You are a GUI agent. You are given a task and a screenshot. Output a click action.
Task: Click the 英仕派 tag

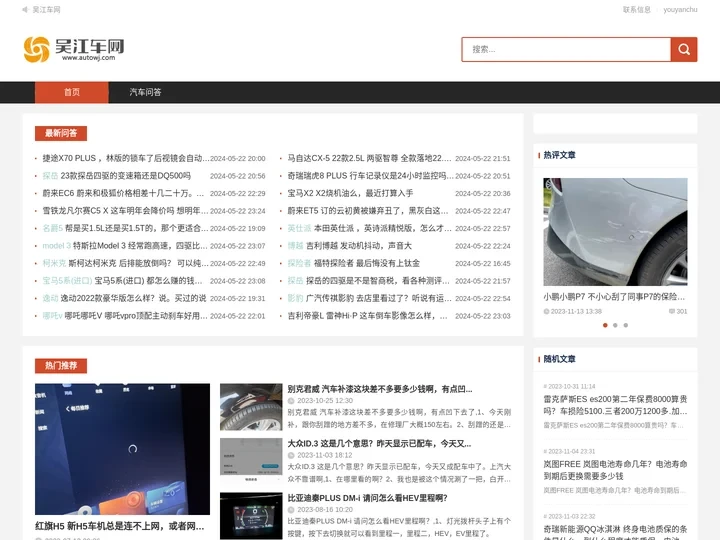[x=299, y=228]
